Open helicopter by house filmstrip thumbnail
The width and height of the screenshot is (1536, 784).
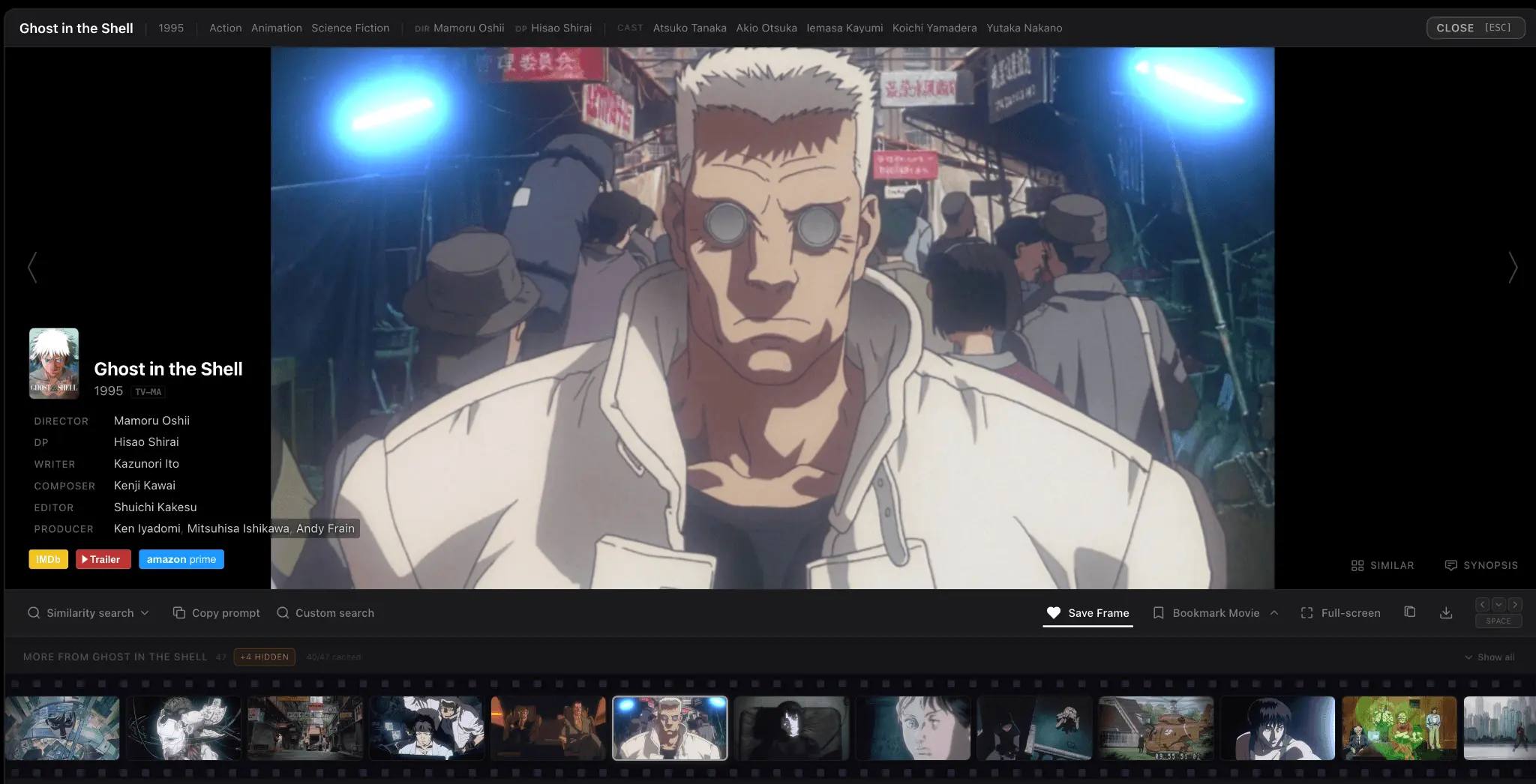coord(1156,728)
